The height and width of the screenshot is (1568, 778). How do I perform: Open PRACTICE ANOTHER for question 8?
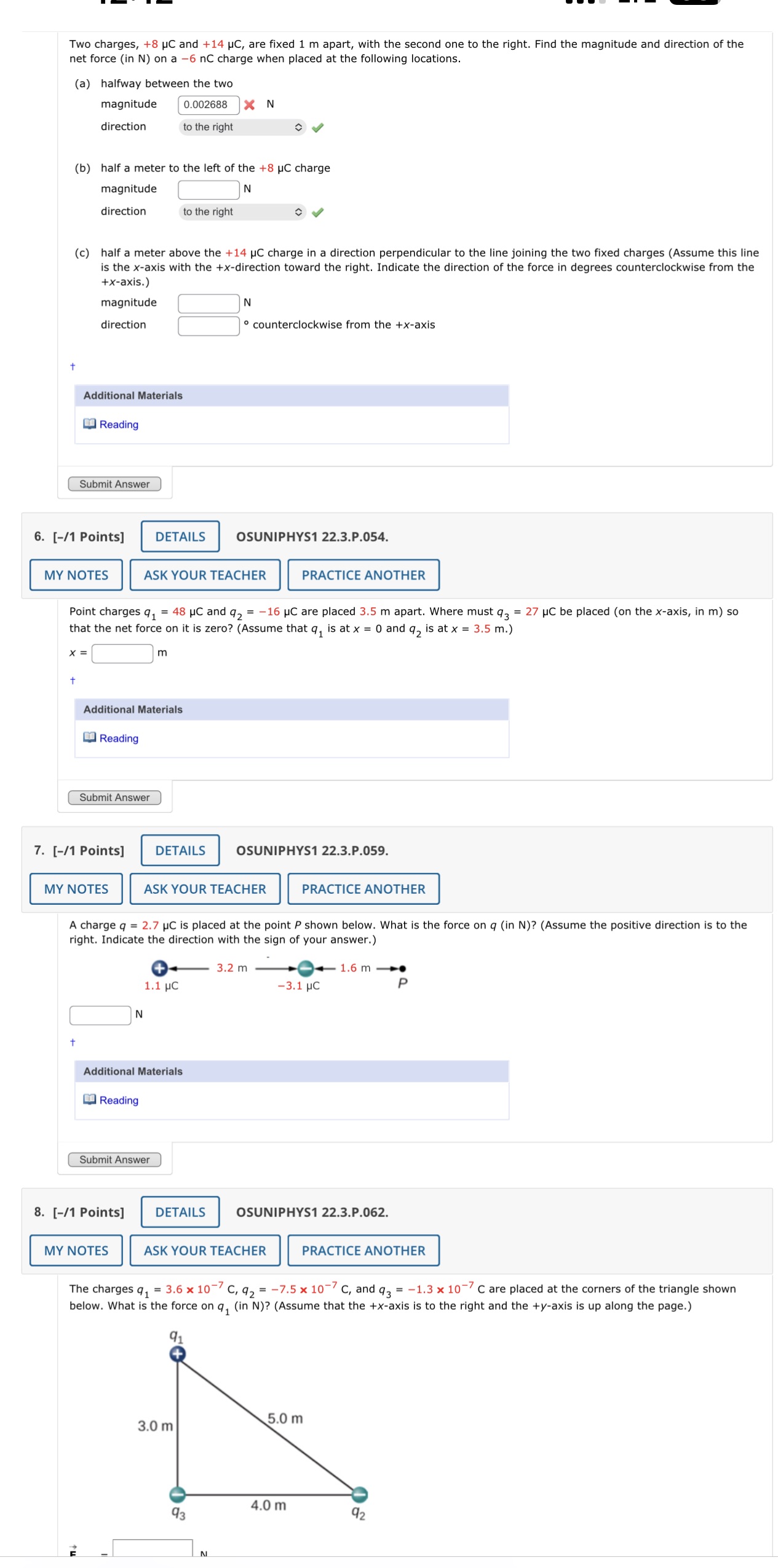click(x=363, y=1250)
